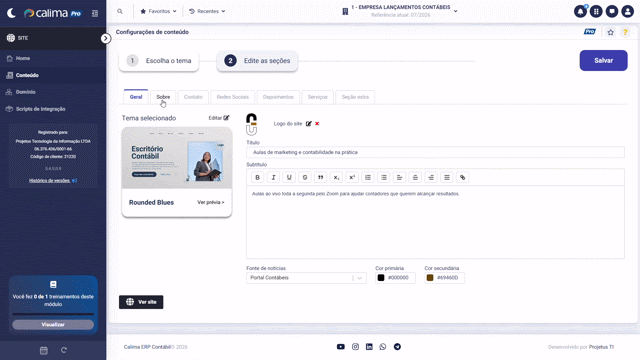Switch to Geral tab

(136, 97)
